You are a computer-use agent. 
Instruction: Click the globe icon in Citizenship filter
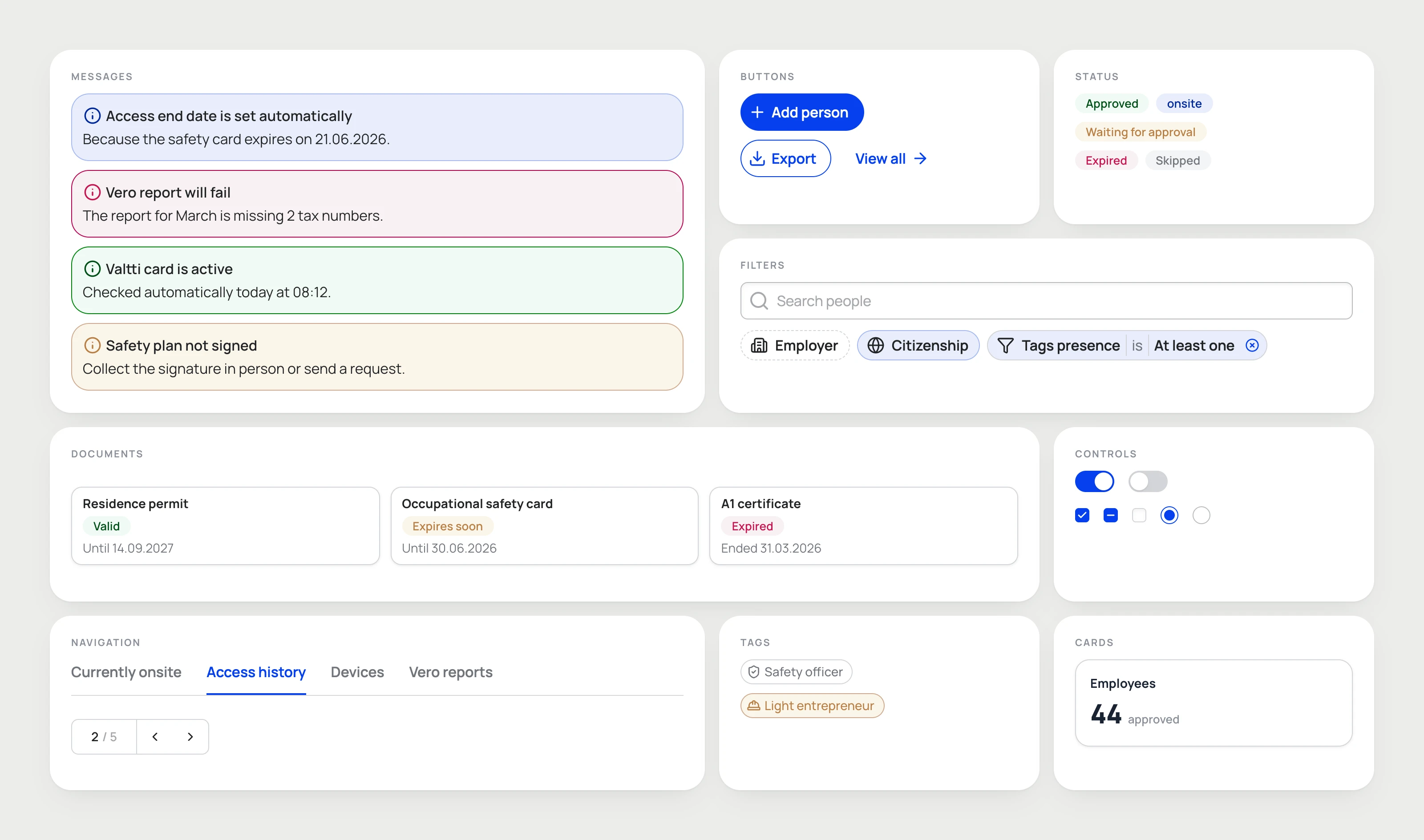[x=876, y=345]
